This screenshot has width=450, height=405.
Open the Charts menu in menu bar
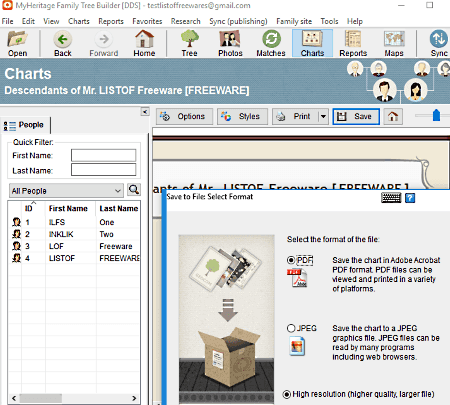pos(79,21)
